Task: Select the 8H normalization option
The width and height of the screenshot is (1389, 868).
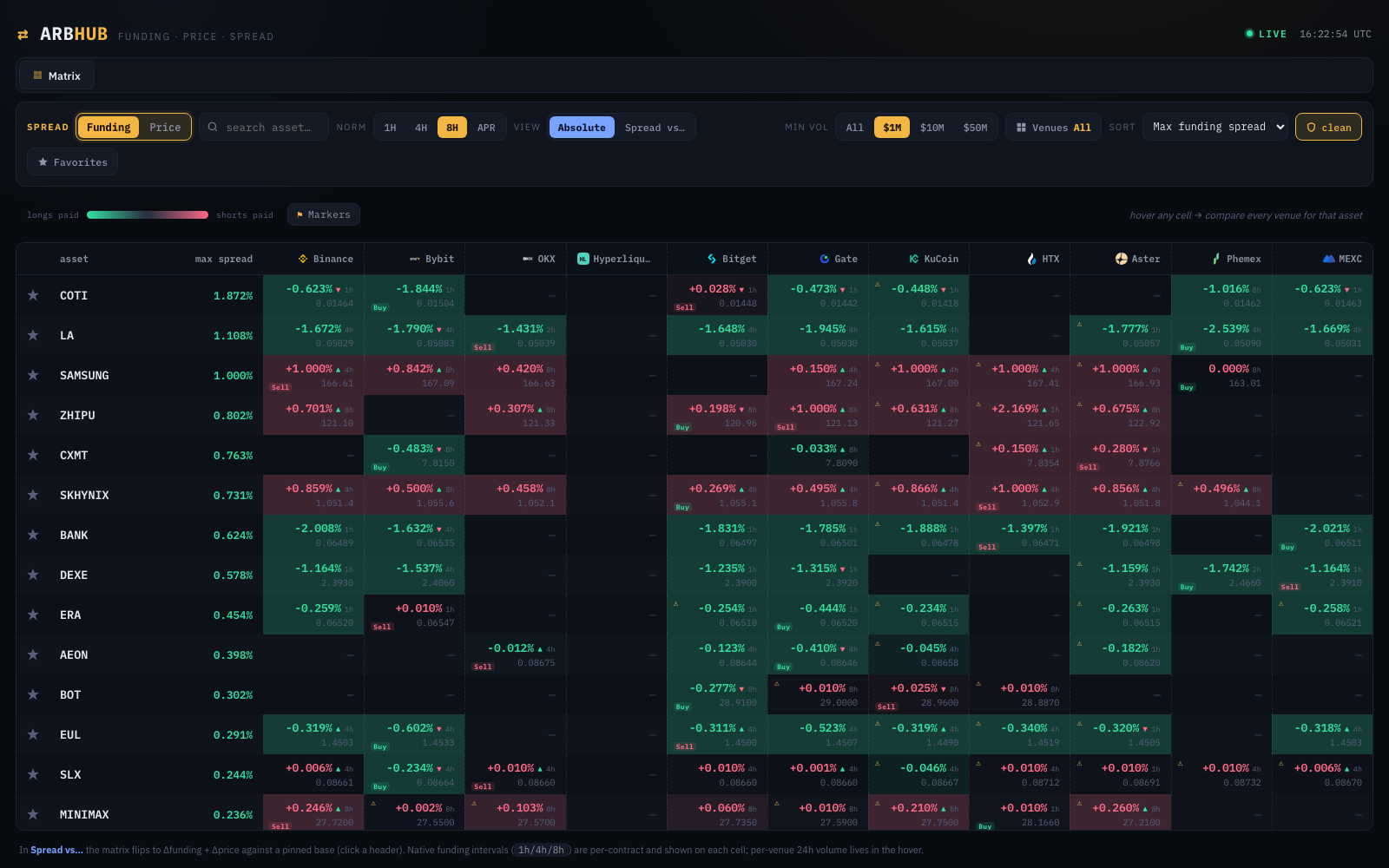Action: pos(452,128)
